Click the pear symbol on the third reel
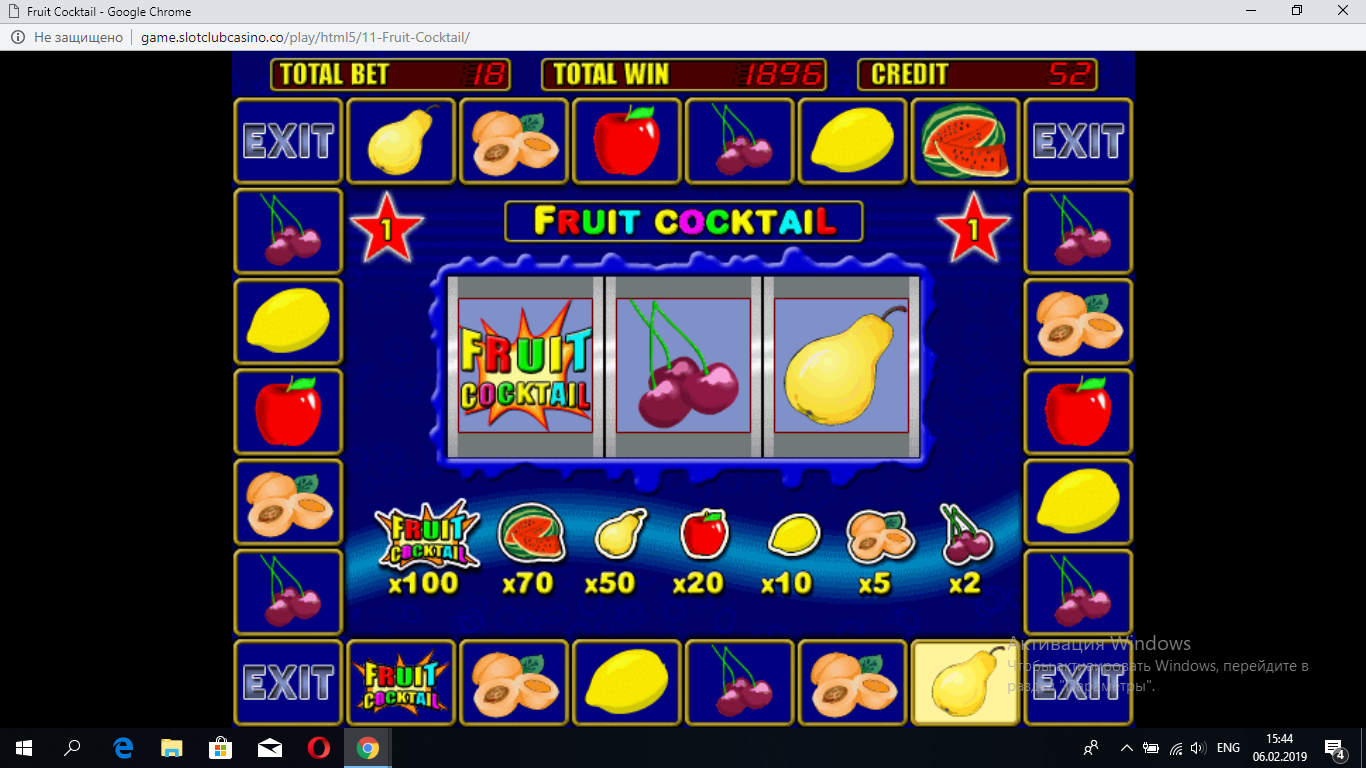The height and width of the screenshot is (768, 1366). (841, 365)
